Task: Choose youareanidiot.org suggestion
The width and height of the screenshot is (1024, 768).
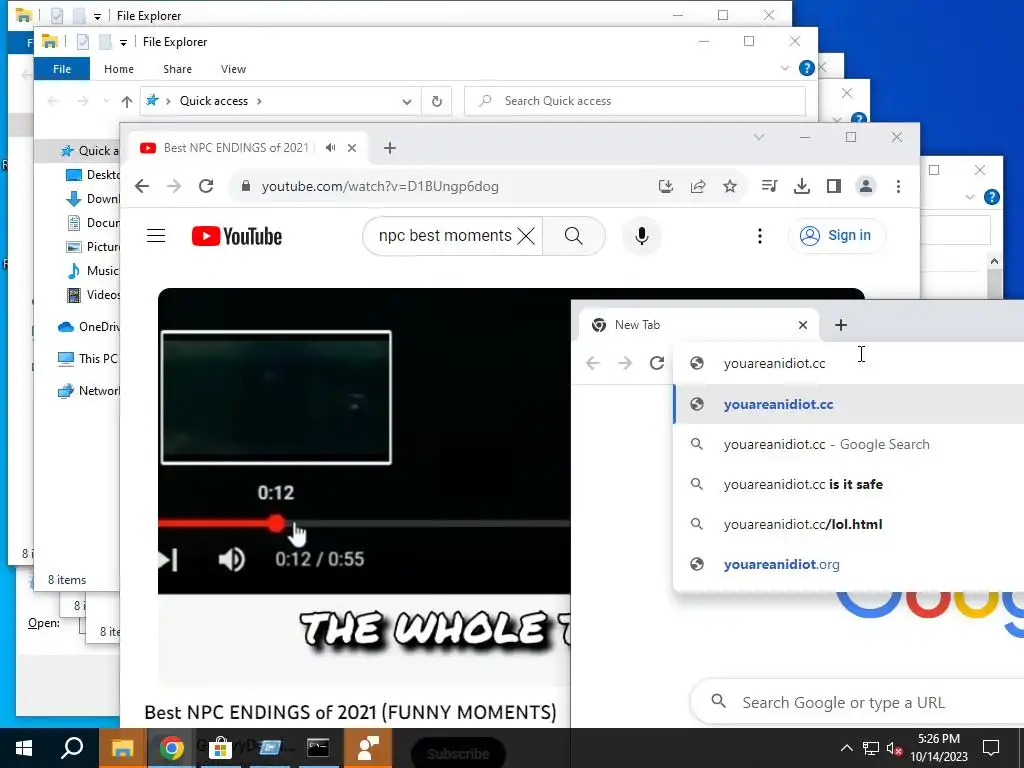Action: coord(848,564)
